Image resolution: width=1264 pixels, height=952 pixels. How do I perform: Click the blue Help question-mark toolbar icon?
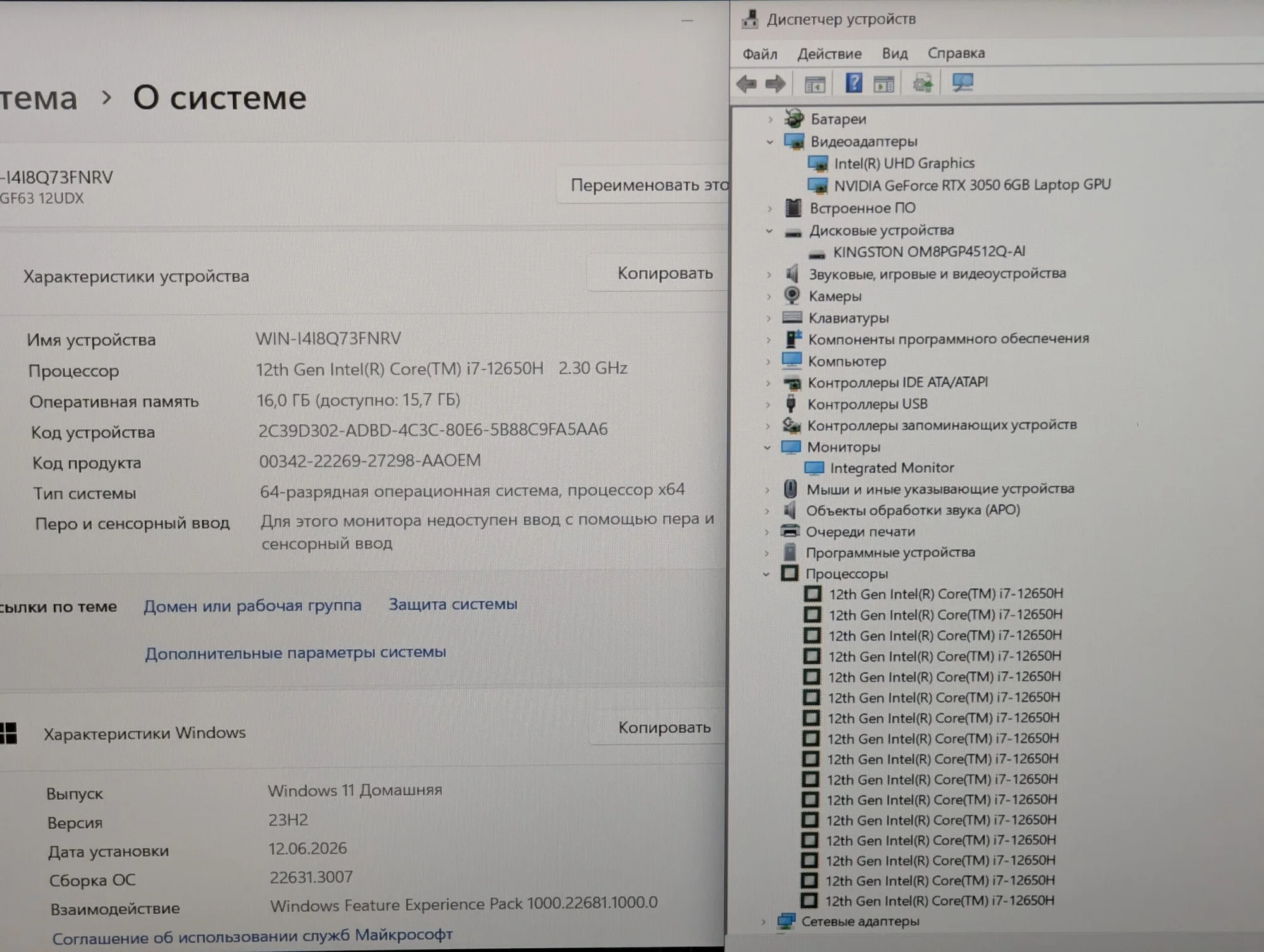point(854,83)
